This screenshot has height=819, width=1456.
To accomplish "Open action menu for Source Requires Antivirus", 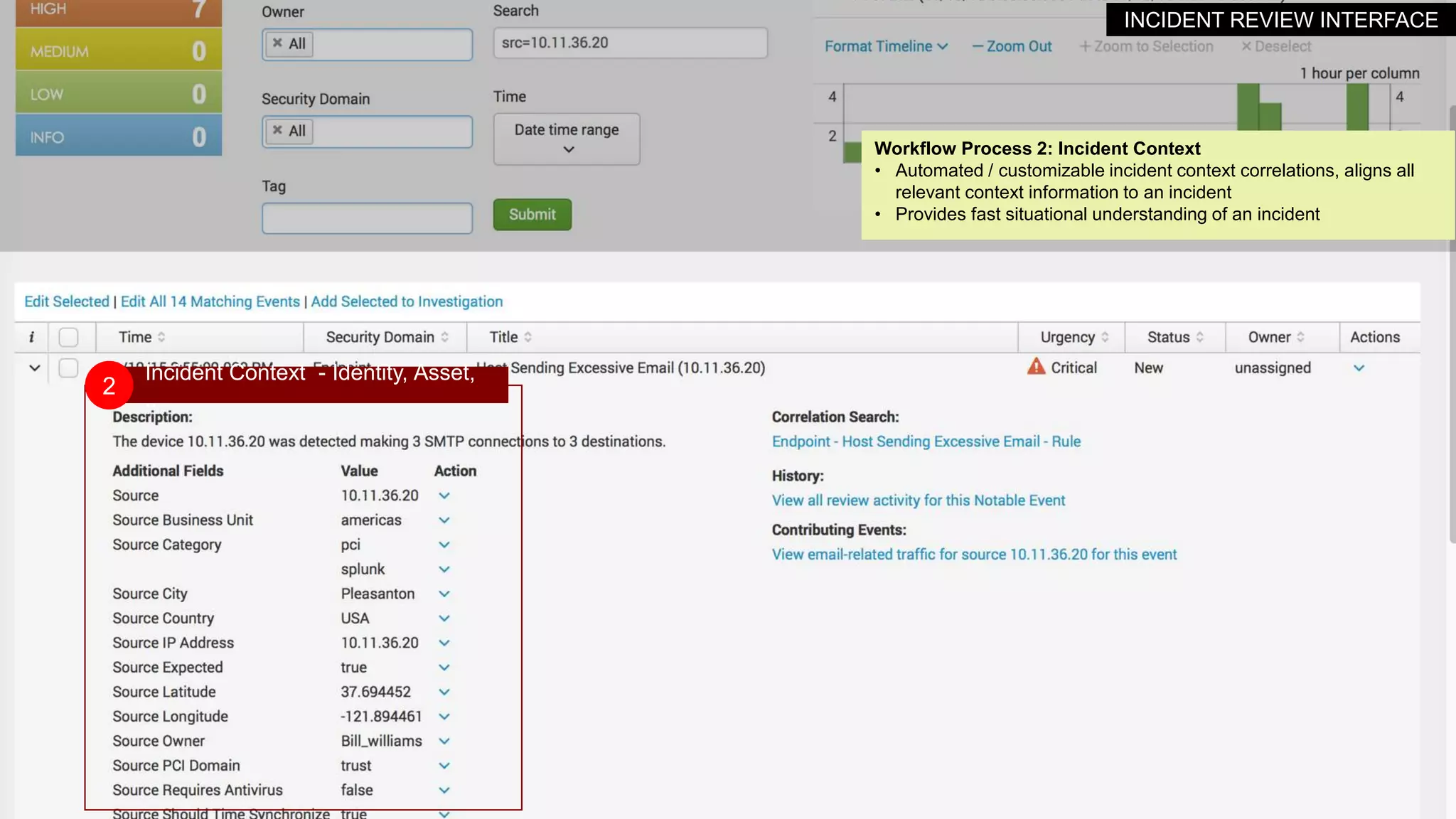I will pos(444,790).
